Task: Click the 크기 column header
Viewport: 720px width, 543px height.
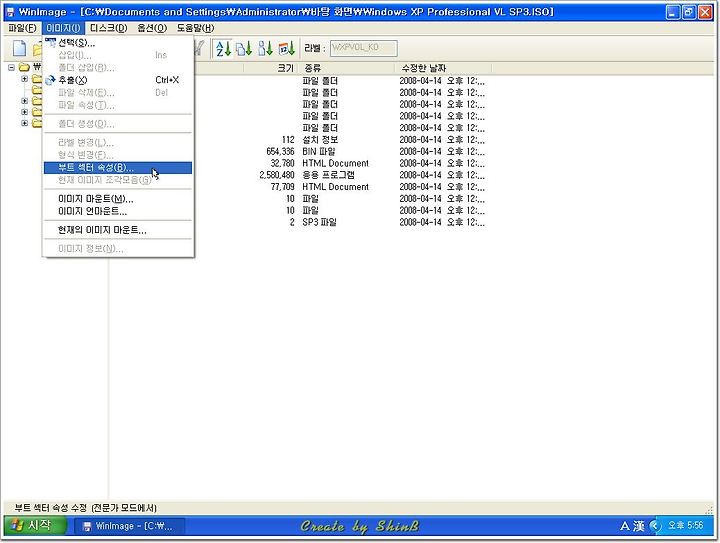Action: [271, 68]
